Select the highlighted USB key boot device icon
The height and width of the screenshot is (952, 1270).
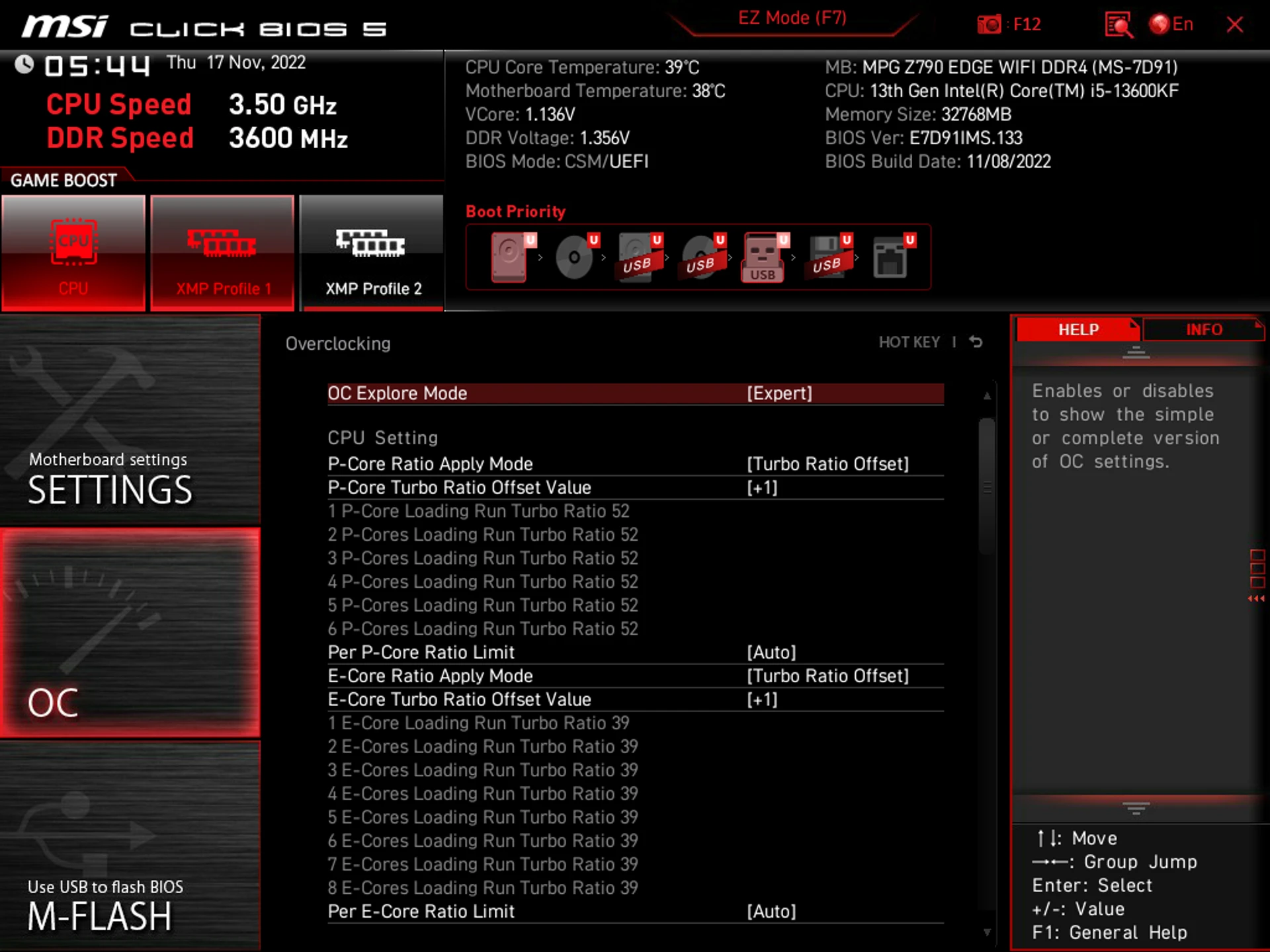[765, 258]
